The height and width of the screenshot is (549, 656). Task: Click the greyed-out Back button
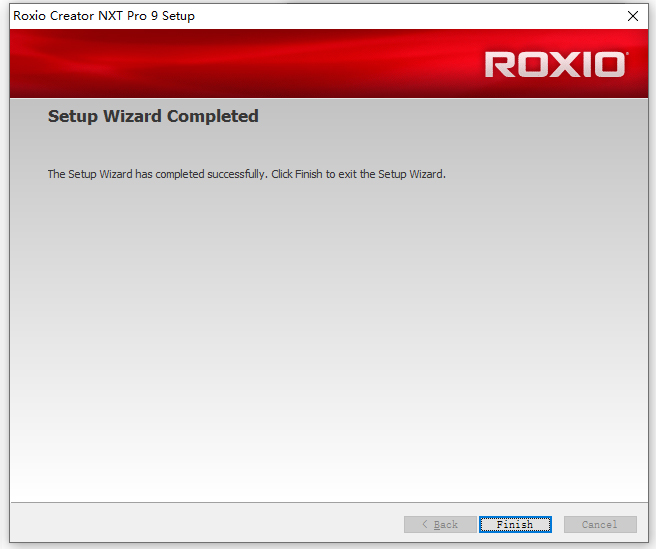tap(440, 524)
